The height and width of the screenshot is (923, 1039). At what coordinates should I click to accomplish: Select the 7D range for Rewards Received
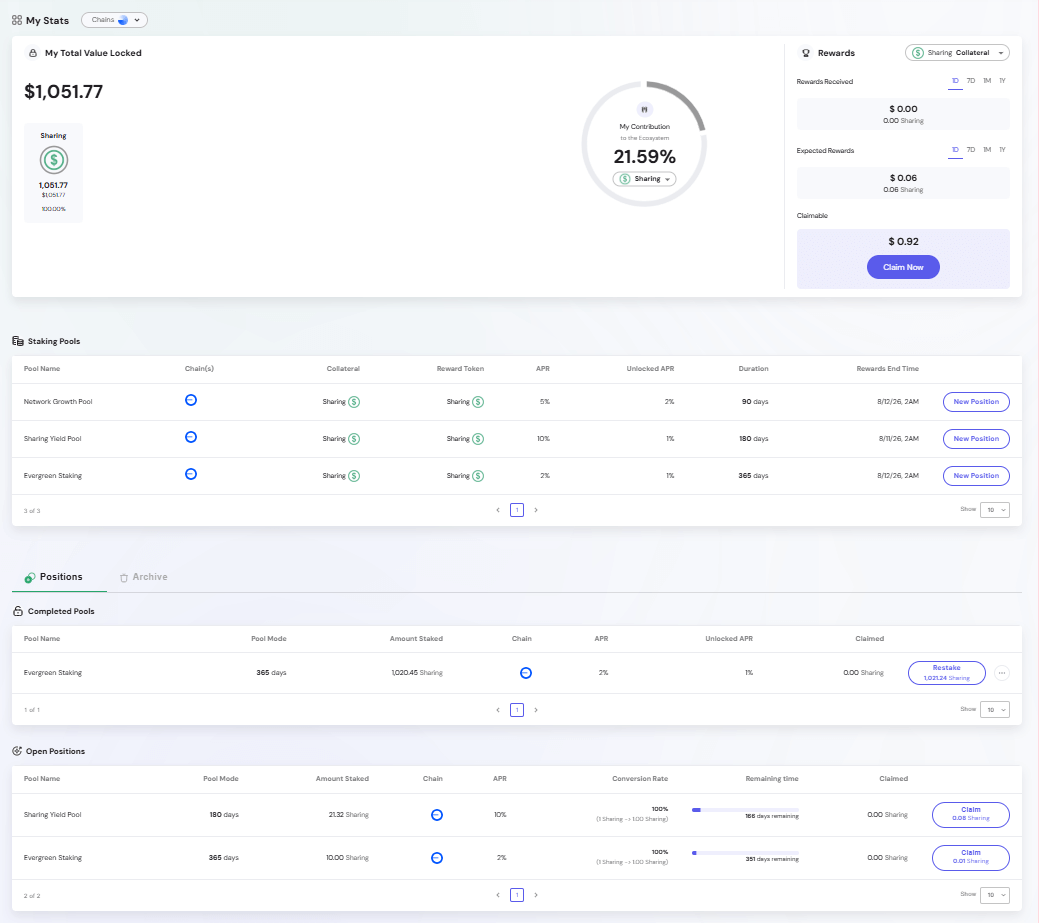coord(969,80)
